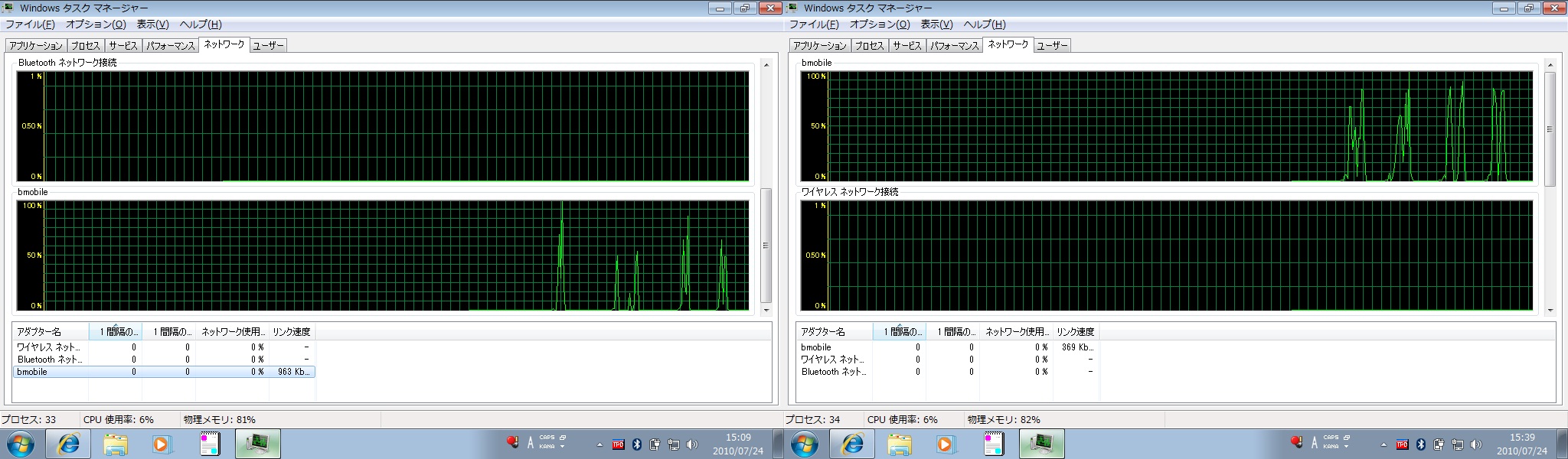Select bmobile adapter row in right Task Manager

point(948,347)
